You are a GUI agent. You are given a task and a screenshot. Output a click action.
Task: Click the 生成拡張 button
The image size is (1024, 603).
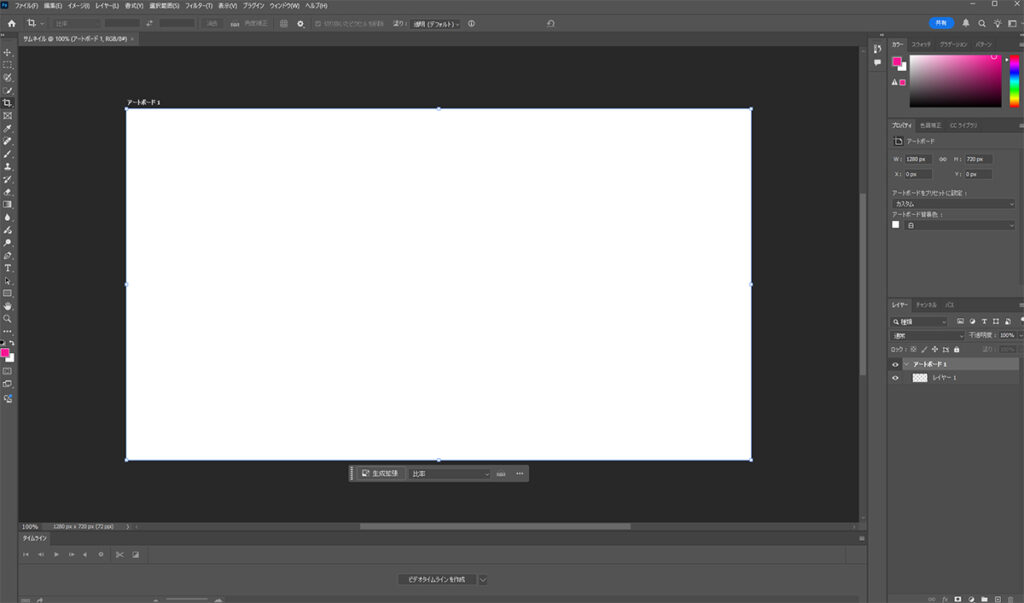380,474
